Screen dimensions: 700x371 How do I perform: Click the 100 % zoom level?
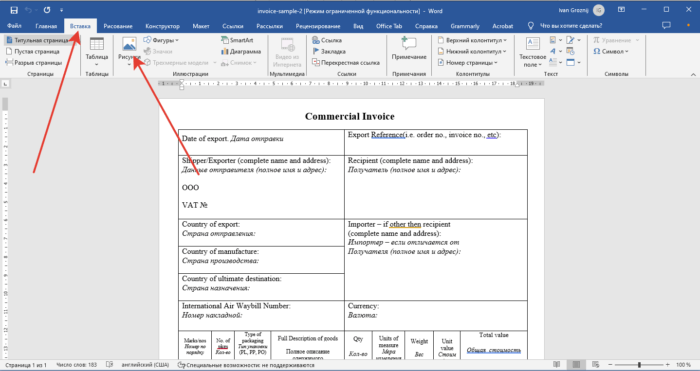tap(683, 365)
